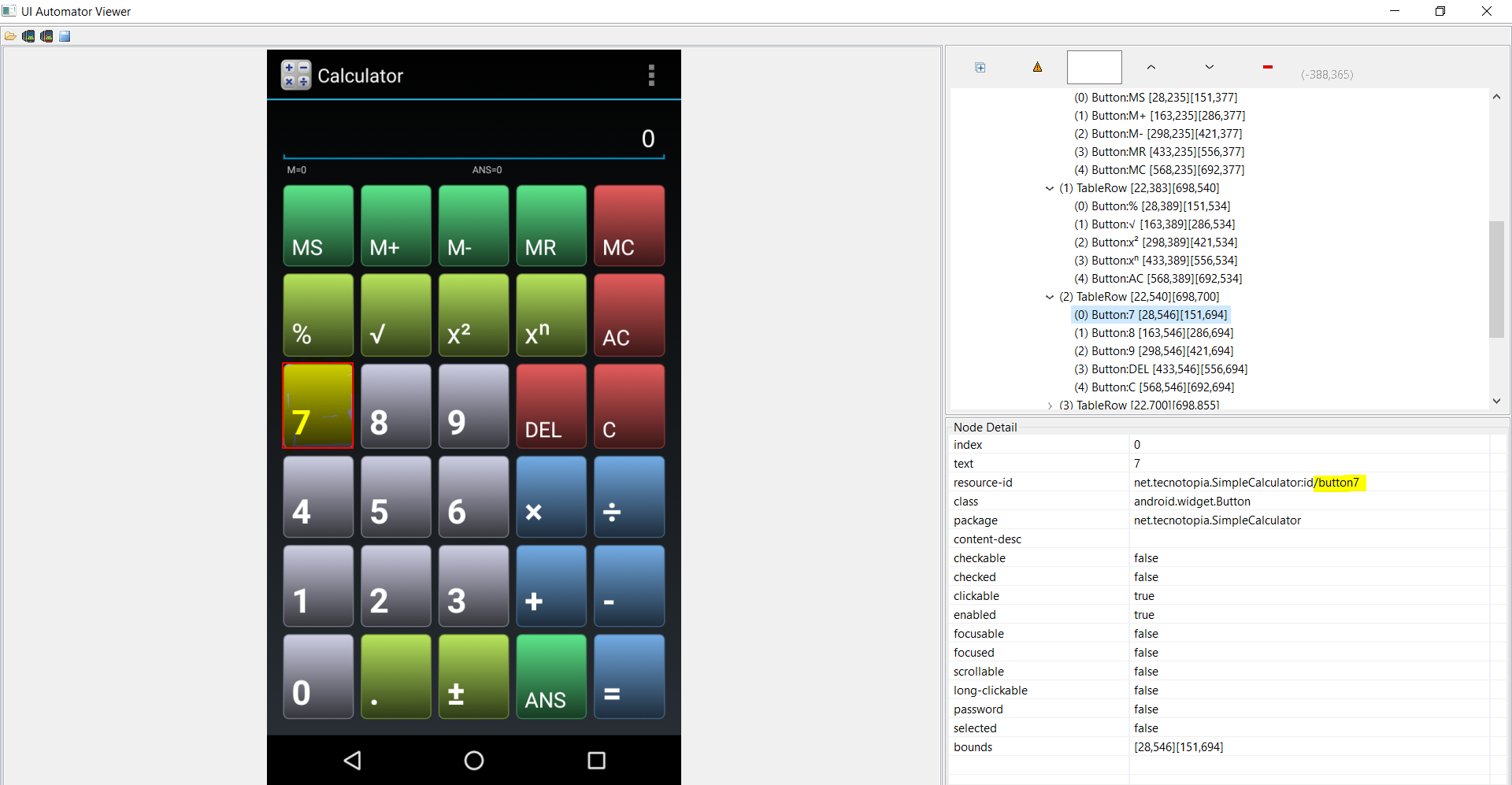Capture a device screenshot with the Android icon
Viewport: 1512px width, 785px height.
click(28, 36)
